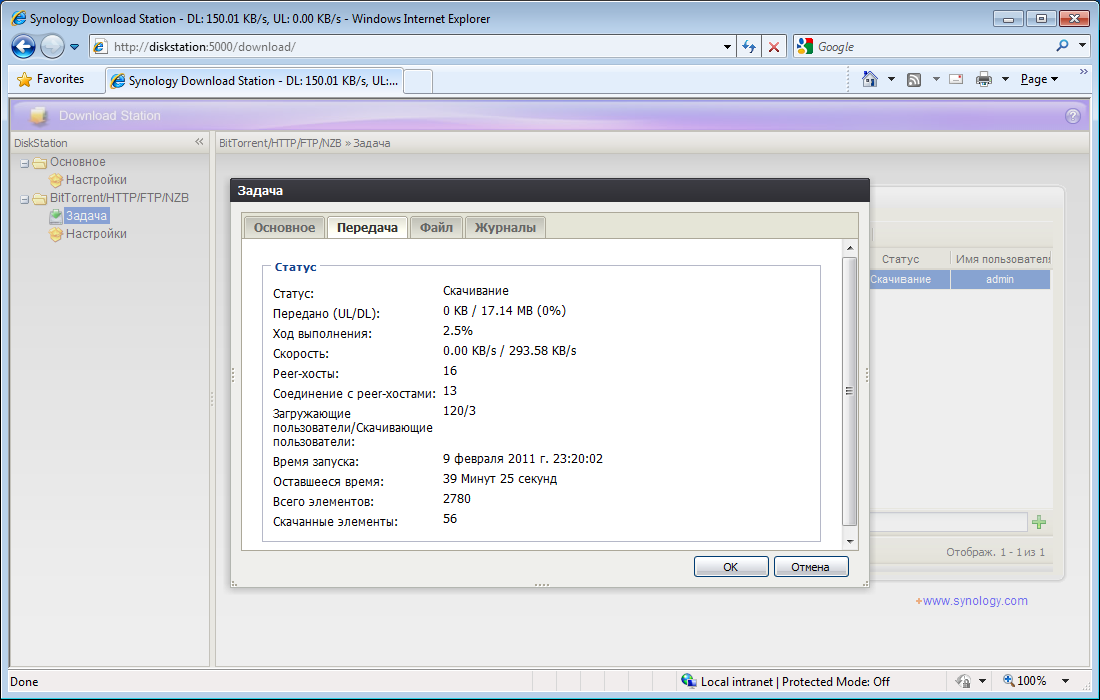Click the red Stop loading icon
This screenshot has height=700, width=1100.
[x=774, y=47]
